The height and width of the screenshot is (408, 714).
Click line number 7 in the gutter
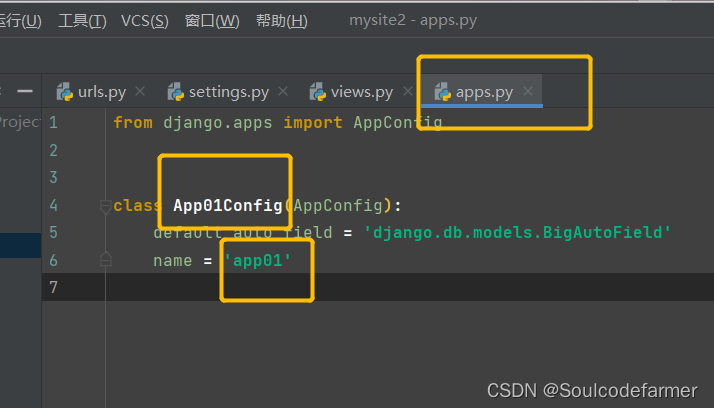(x=53, y=287)
